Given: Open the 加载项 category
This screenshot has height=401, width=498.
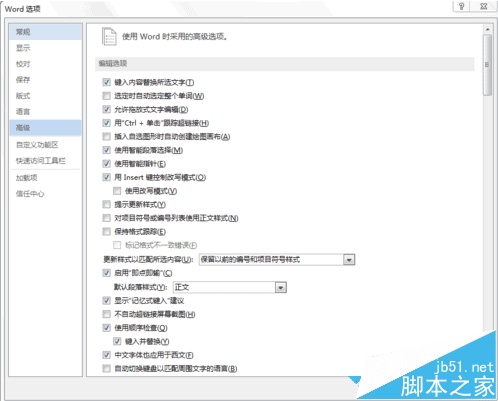Looking at the screenshot, I should click(45, 178).
